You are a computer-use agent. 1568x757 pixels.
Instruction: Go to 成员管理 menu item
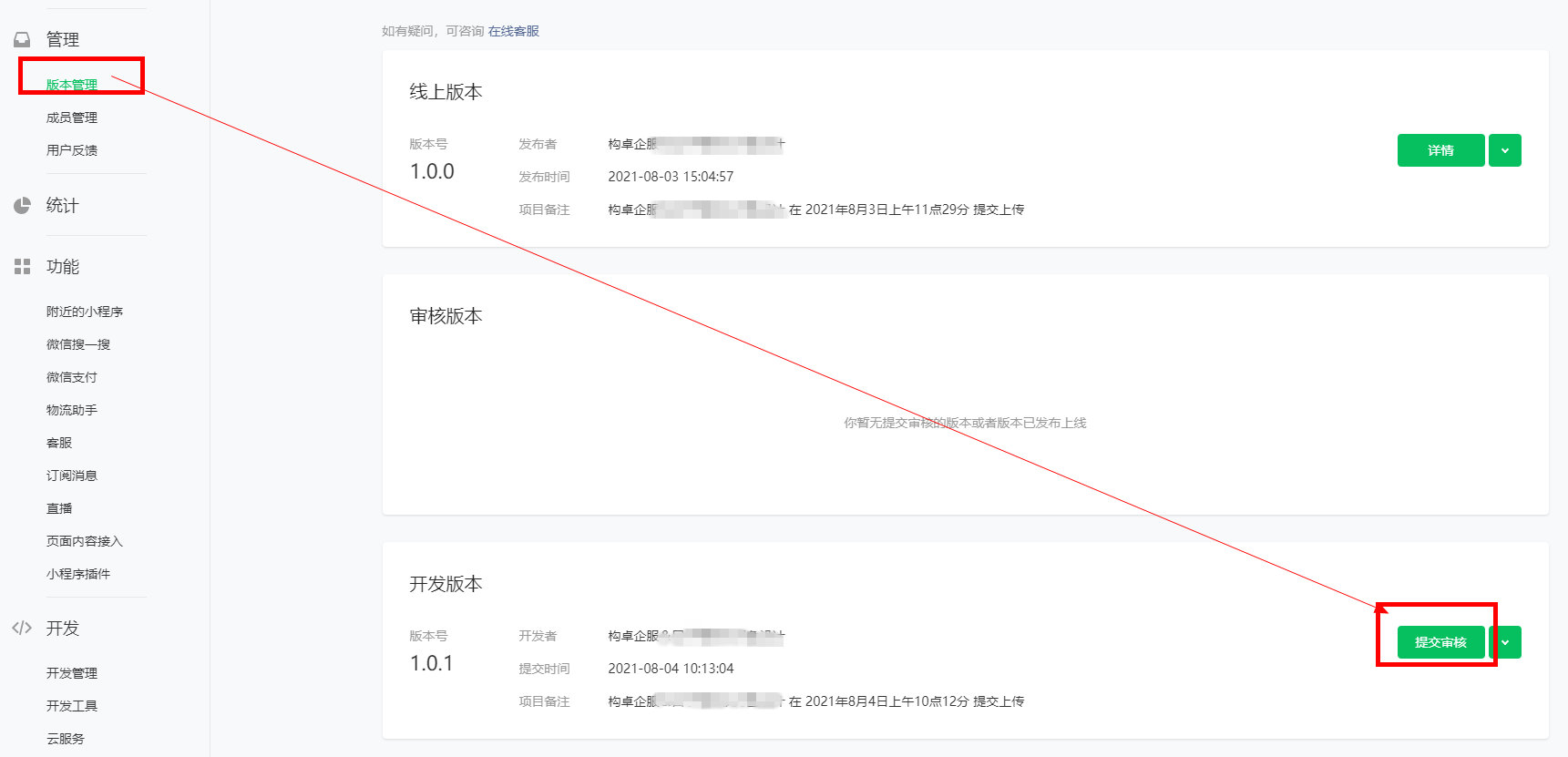click(72, 118)
